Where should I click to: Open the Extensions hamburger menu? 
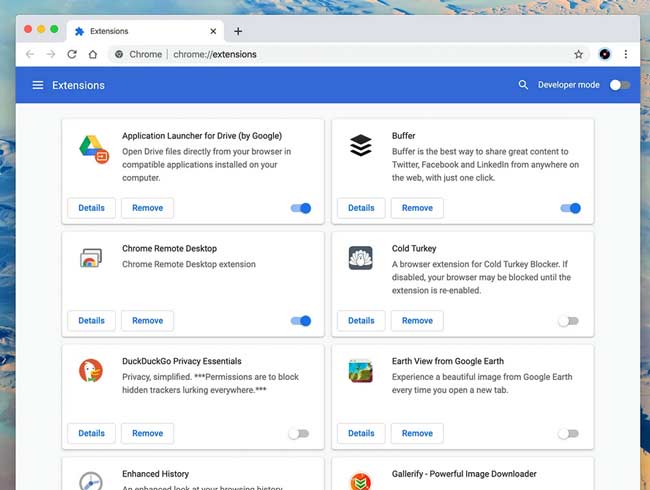pyautogui.click(x=38, y=85)
